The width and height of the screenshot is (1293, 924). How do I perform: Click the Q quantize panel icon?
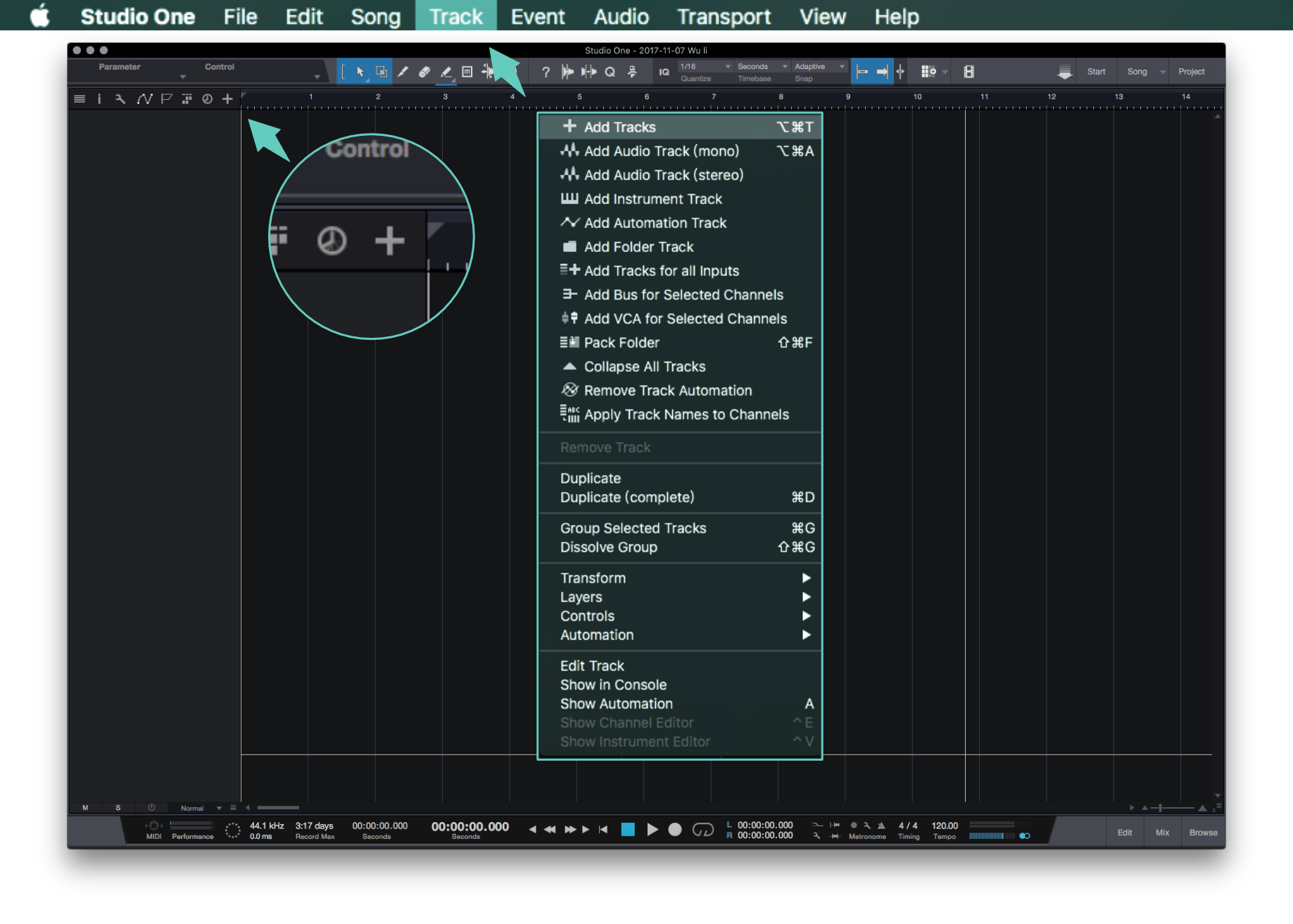[x=610, y=72]
